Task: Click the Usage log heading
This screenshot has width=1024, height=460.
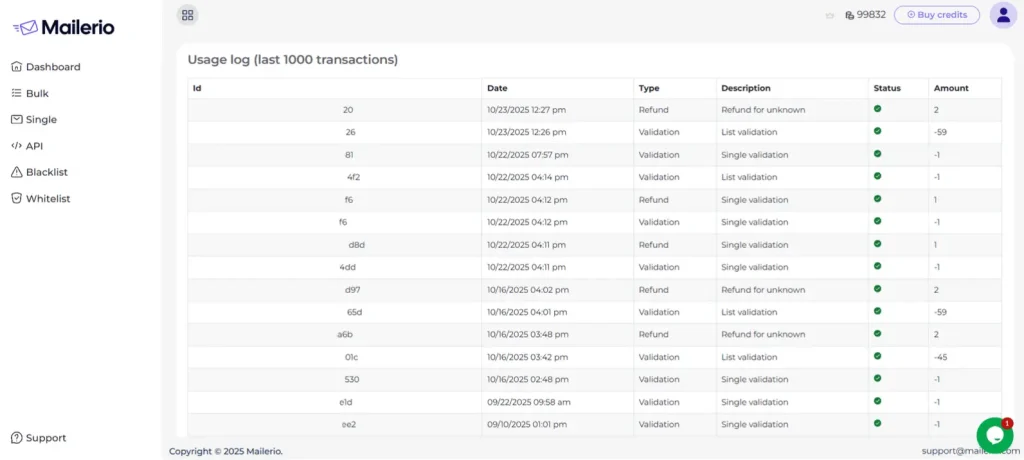Action: pyautogui.click(x=293, y=59)
